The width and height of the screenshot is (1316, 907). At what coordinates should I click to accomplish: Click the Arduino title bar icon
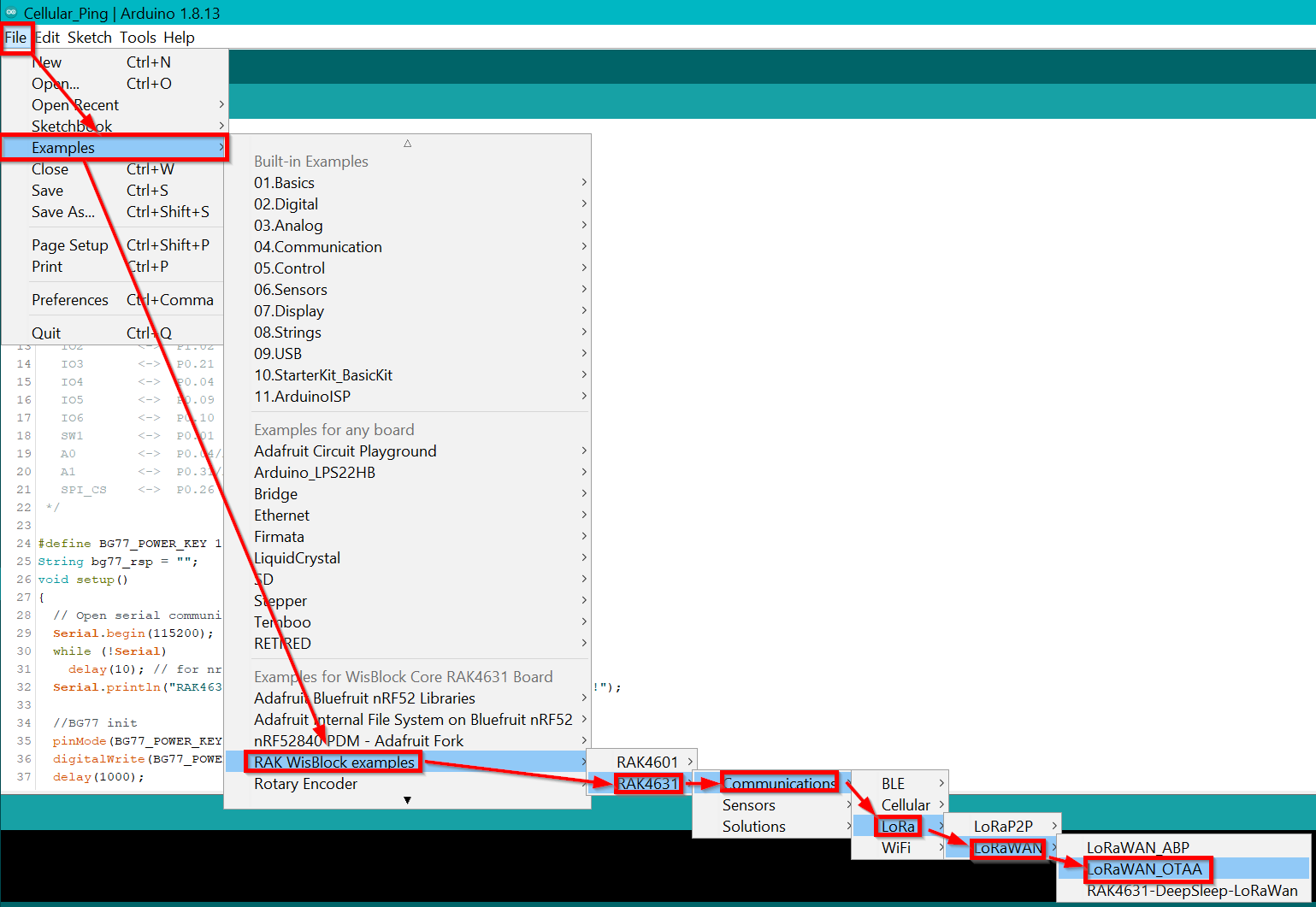coord(11,12)
